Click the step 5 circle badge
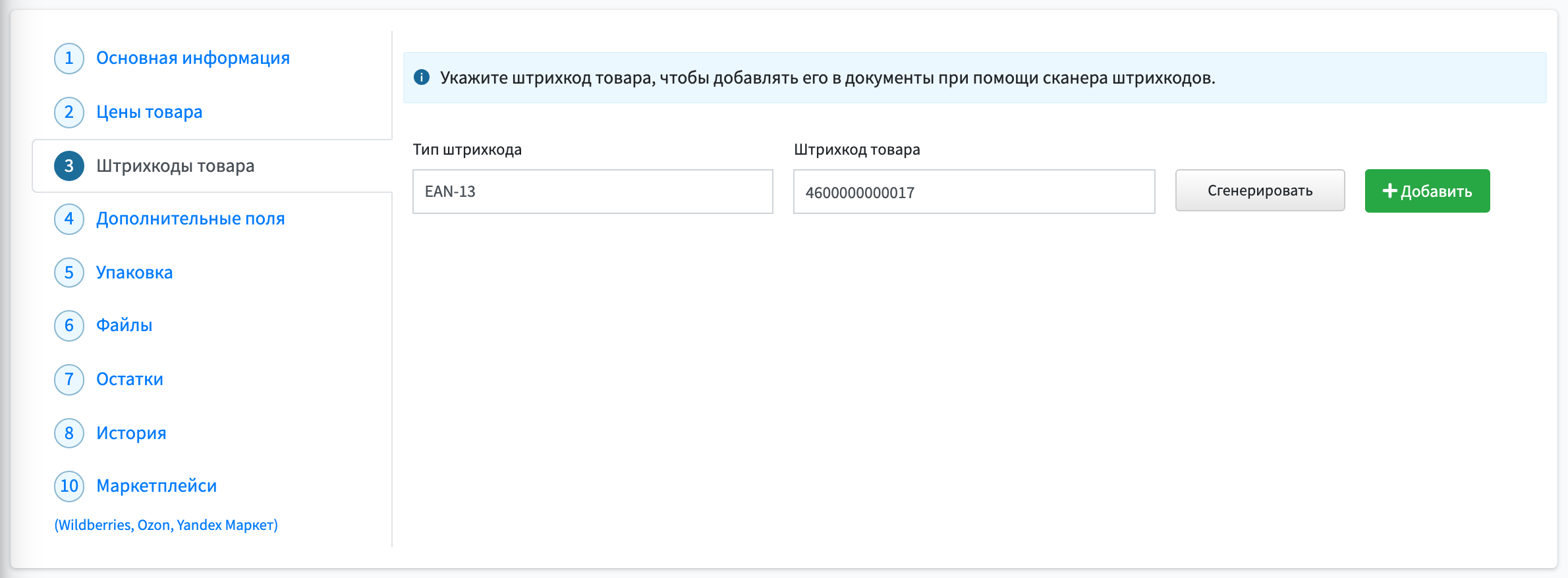The image size is (1568, 578). coord(69,273)
